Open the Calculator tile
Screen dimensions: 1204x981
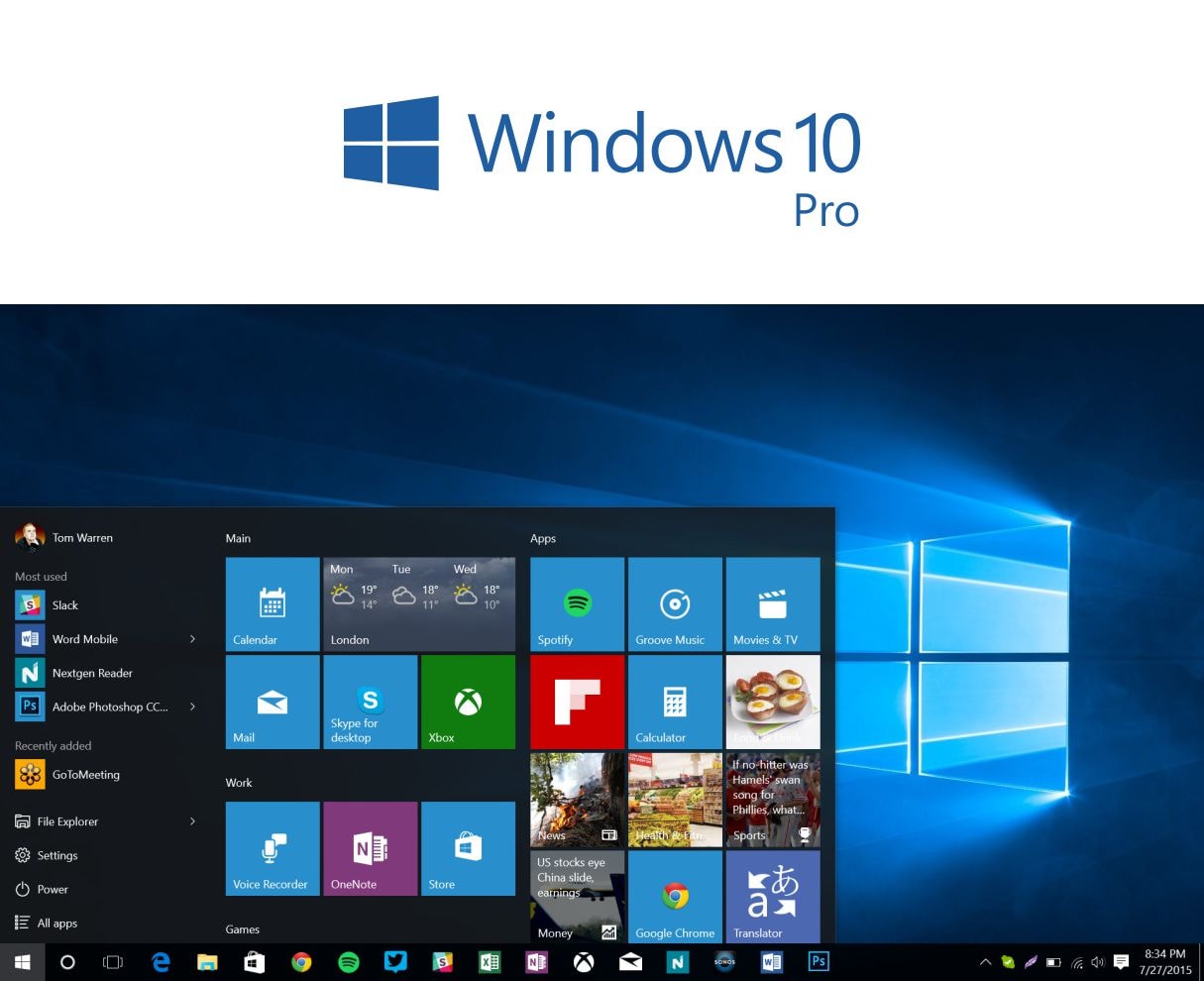[675, 702]
